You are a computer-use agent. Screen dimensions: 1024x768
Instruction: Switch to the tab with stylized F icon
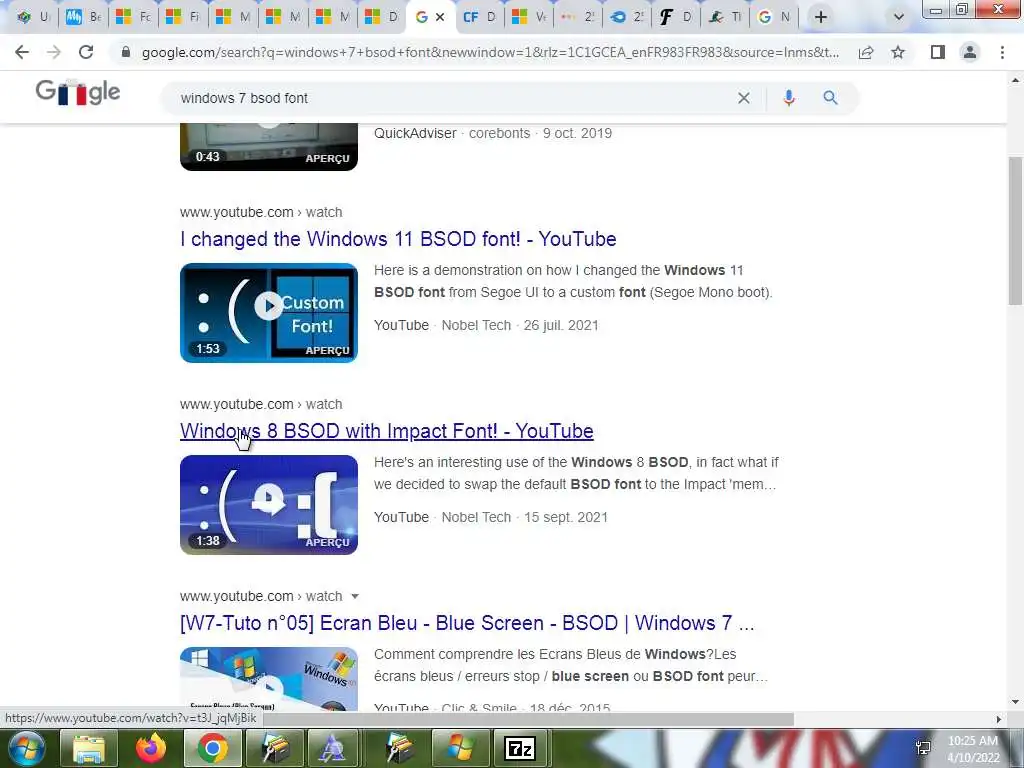pyautogui.click(x=675, y=17)
